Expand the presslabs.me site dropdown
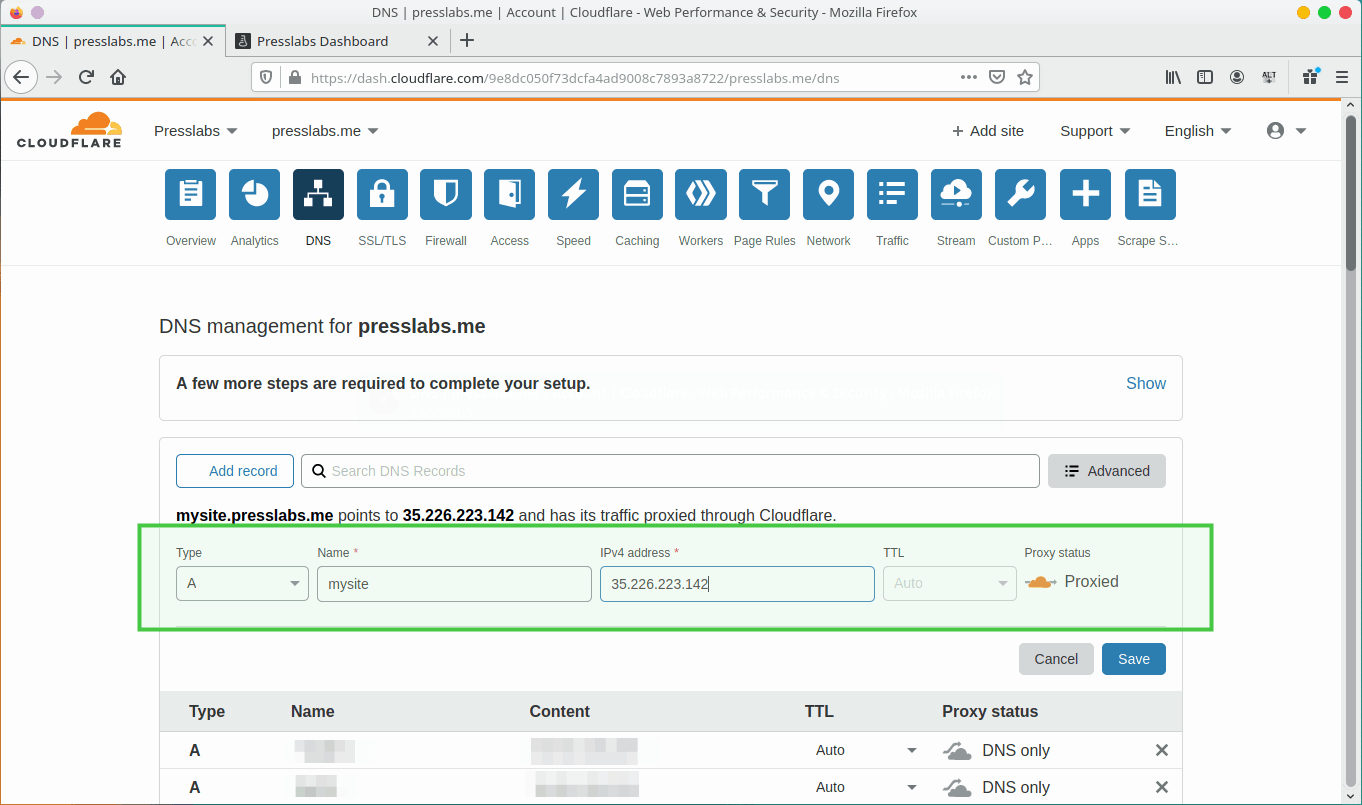Image resolution: width=1362 pixels, height=805 pixels. point(325,131)
